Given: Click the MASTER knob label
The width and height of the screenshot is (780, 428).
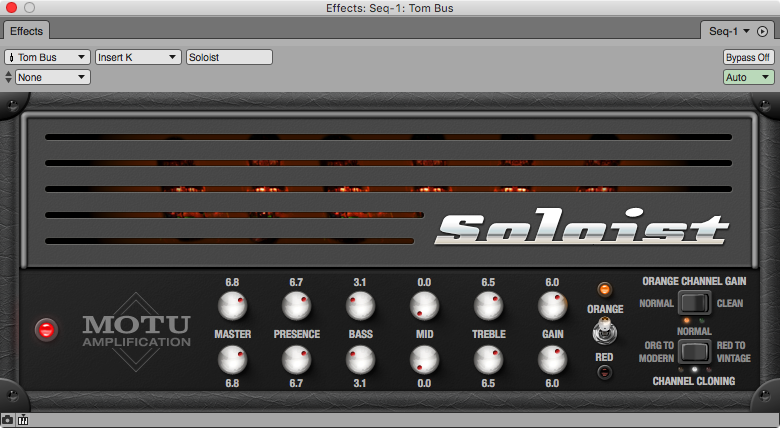Looking at the screenshot, I should pos(232,334).
